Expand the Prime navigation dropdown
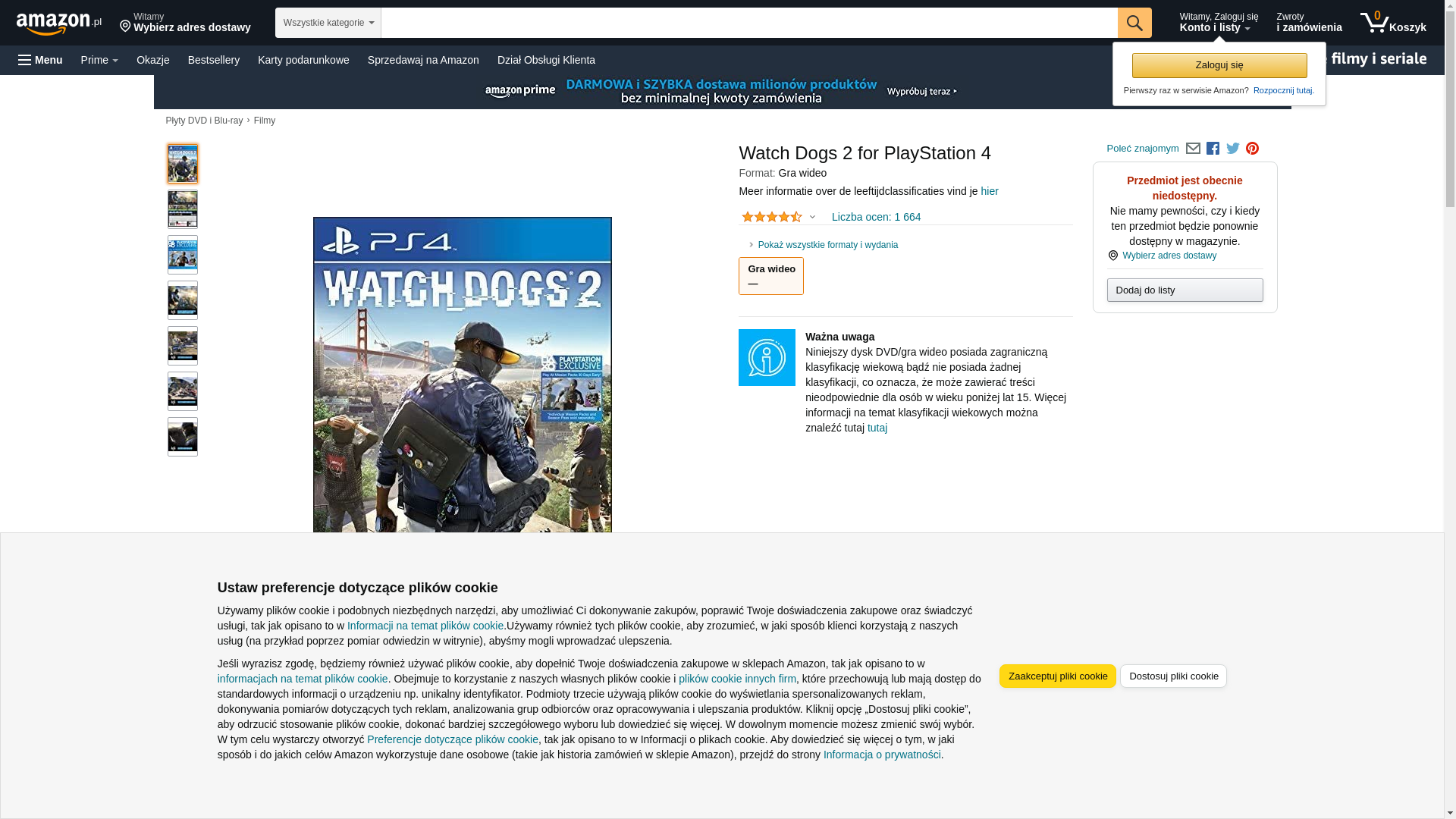Screen dimensions: 1456x819 pyautogui.click(x=99, y=60)
